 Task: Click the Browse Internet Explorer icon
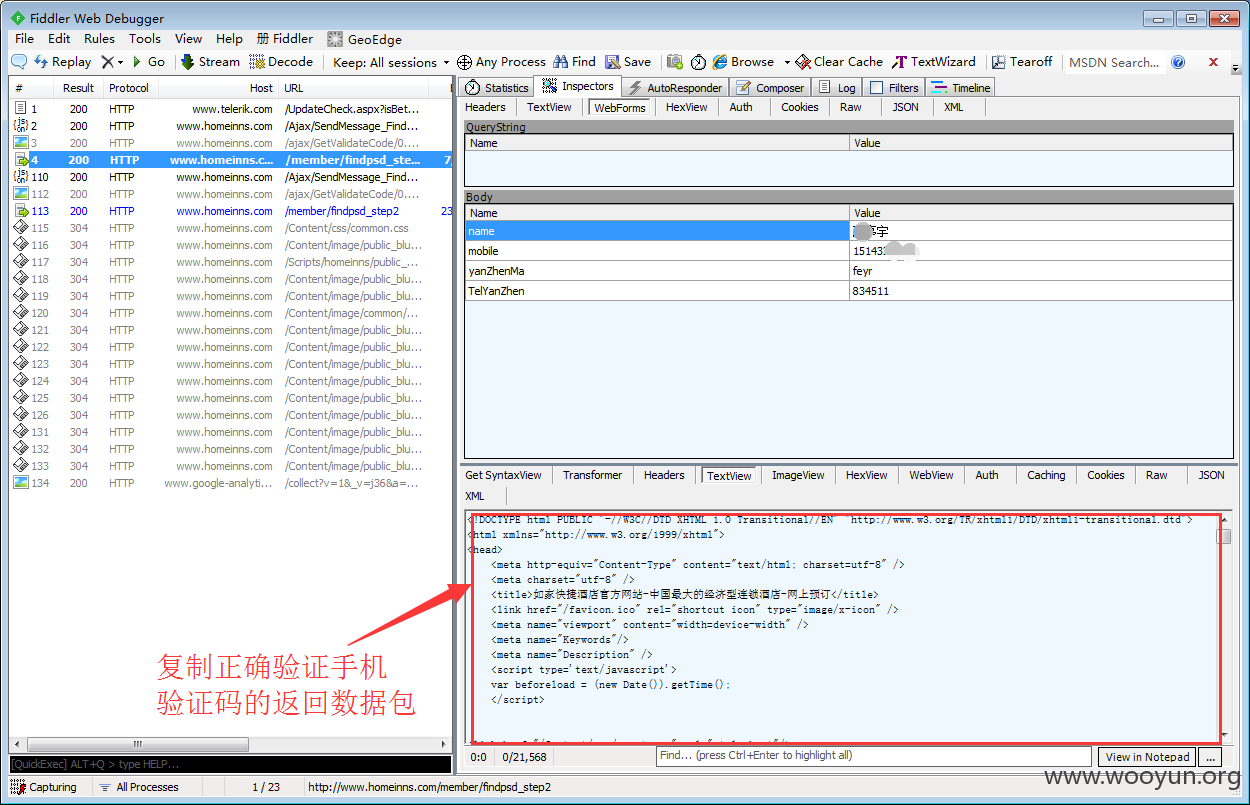pos(719,62)
